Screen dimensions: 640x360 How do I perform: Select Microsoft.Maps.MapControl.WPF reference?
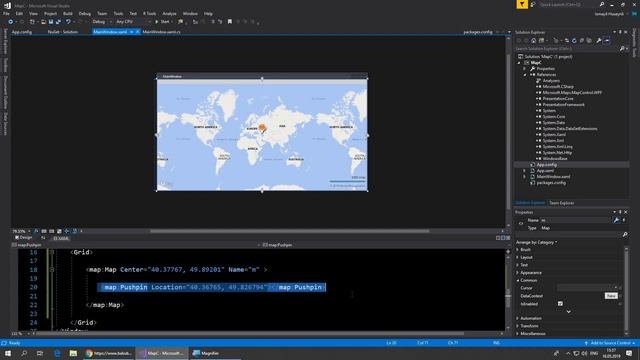[572, 93]
